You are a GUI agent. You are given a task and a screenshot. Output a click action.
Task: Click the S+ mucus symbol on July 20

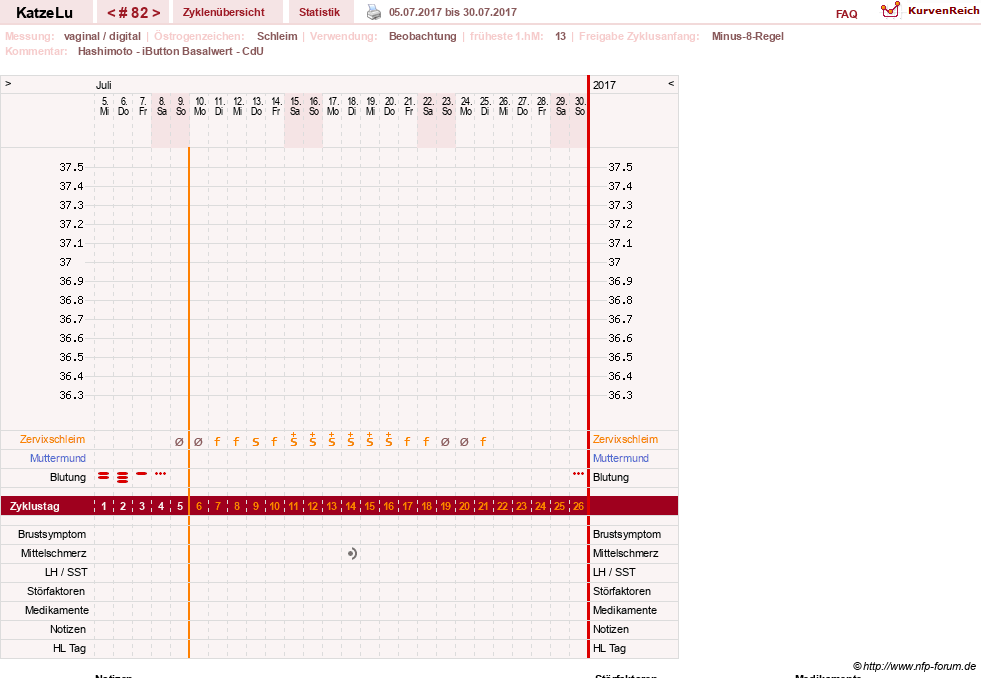click(x=389, y=440)
